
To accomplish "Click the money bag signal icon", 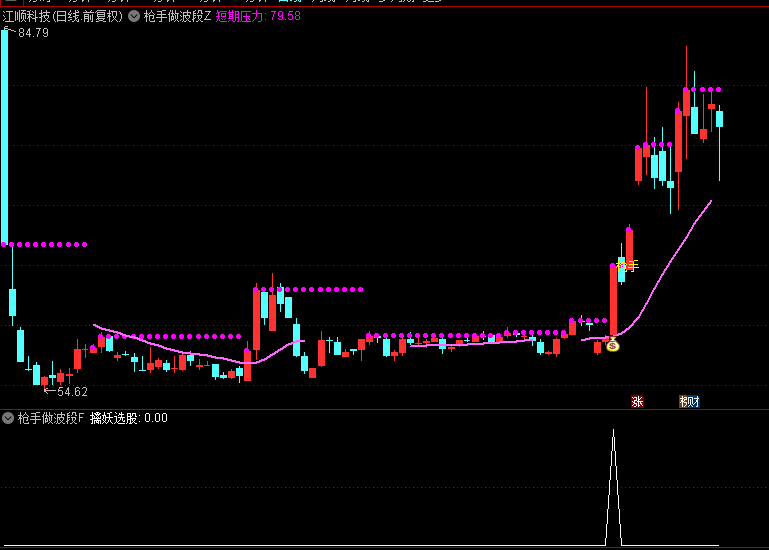I will [x=613, y=345].
